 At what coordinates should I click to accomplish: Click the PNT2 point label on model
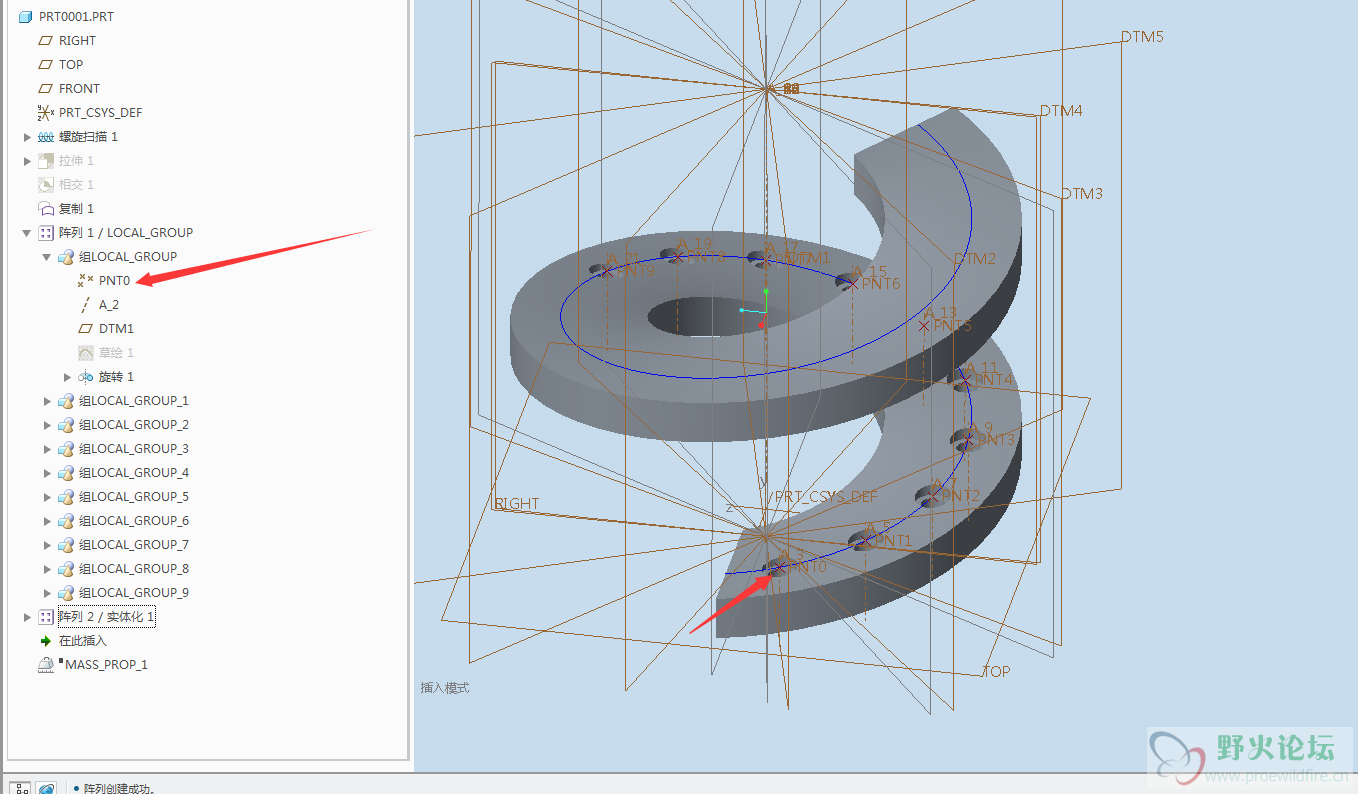click(960, 496)
